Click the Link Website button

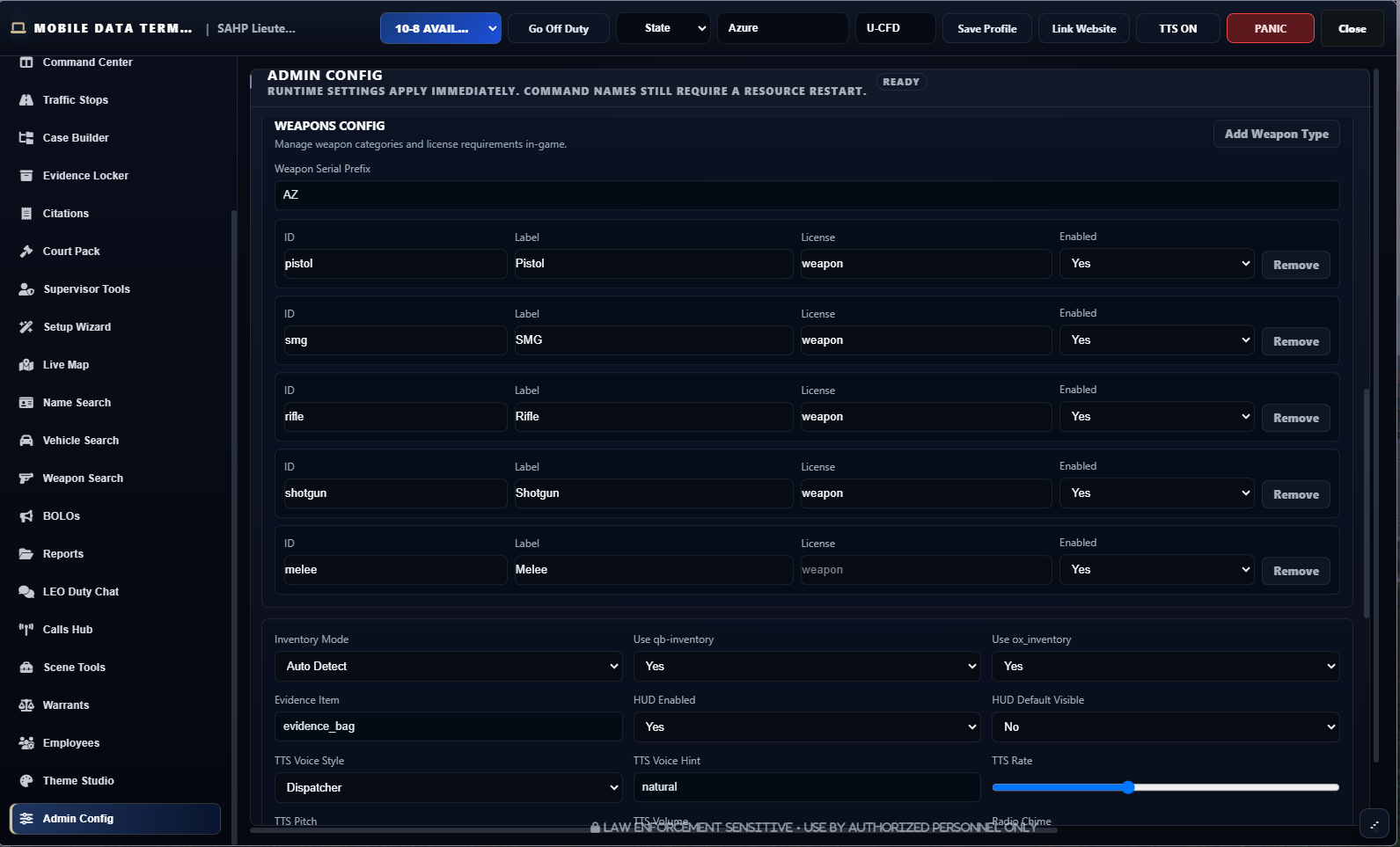click(x=1084, y=28)
